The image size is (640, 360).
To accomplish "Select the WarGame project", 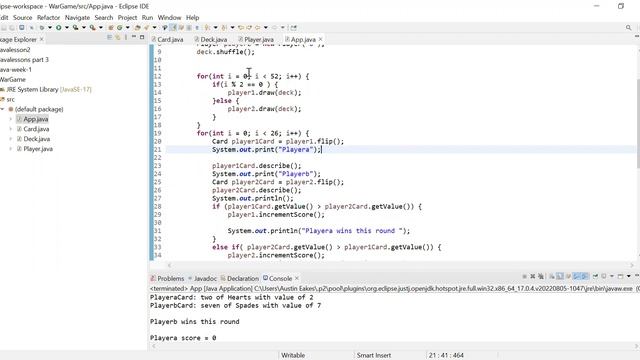I will click(13, 80).
